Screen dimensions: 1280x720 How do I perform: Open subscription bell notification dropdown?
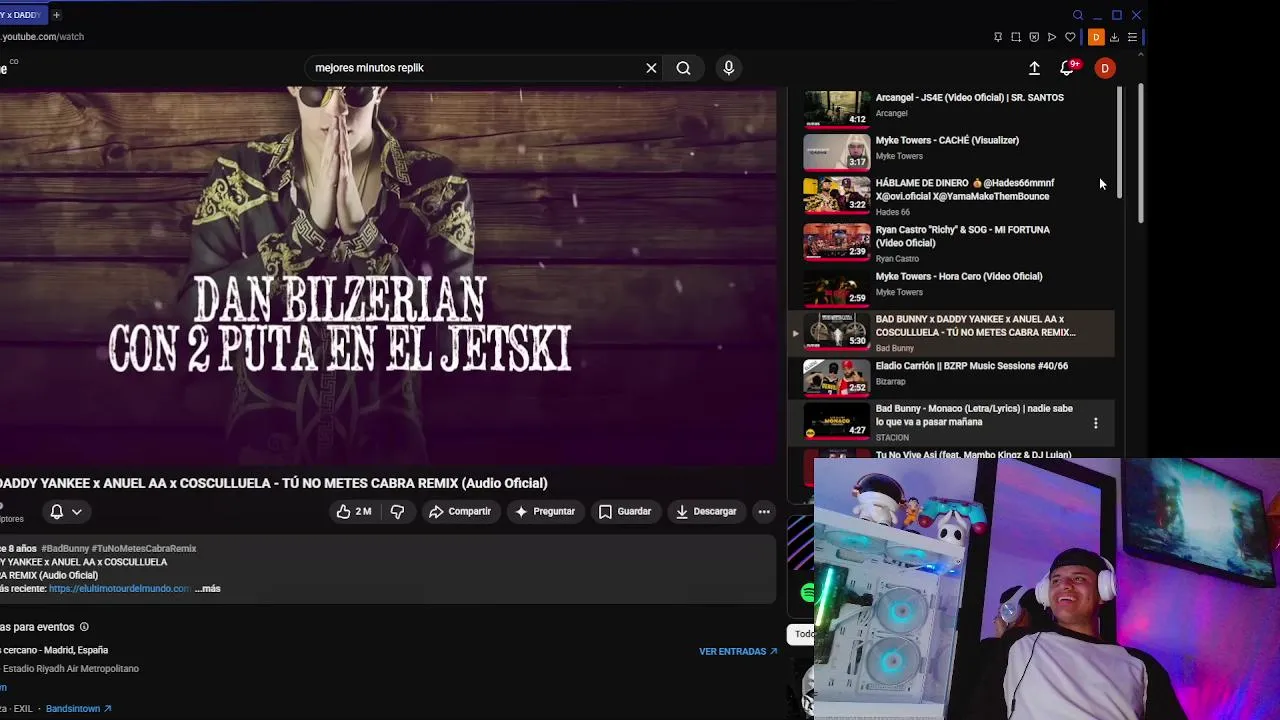coord(66,511)
